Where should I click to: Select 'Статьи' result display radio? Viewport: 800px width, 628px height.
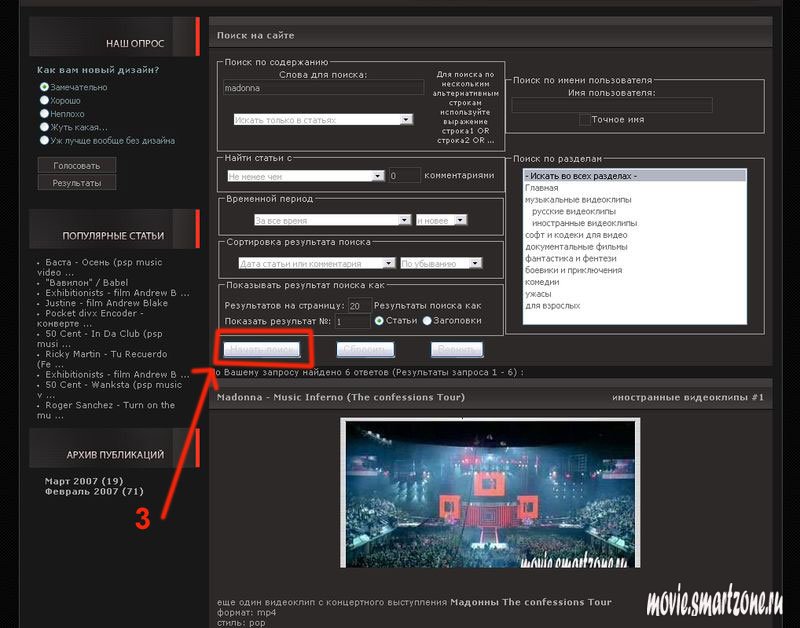[x=379, y=321]
